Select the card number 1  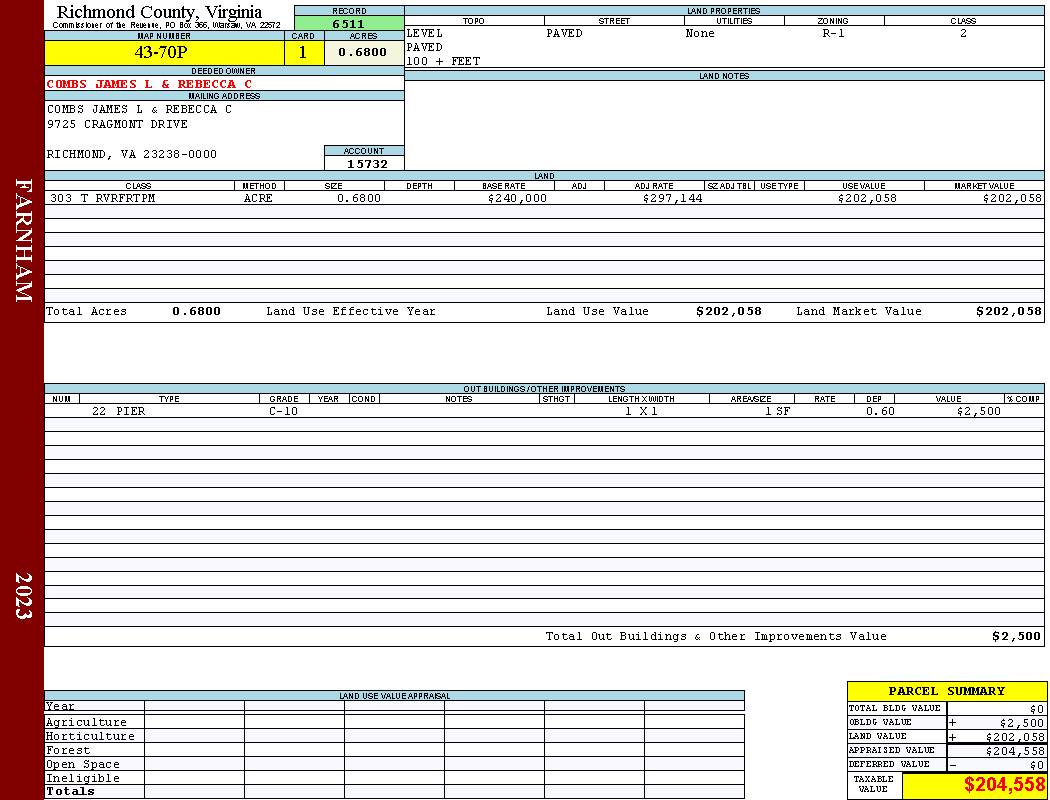tap(303, 52)
